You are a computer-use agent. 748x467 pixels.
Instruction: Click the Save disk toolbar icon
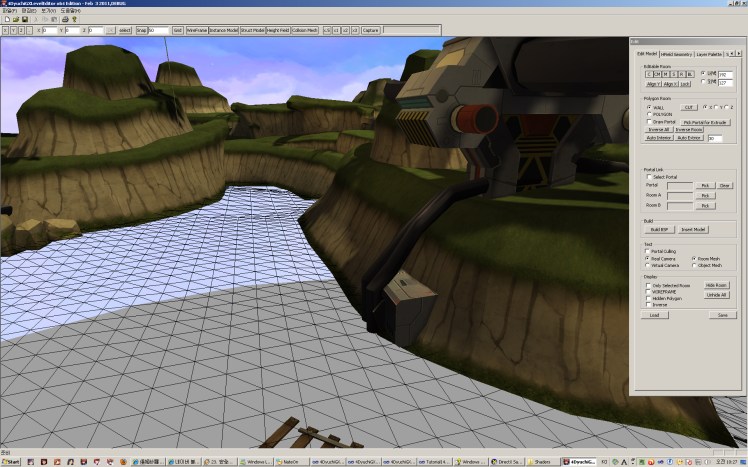click(23, 18)
